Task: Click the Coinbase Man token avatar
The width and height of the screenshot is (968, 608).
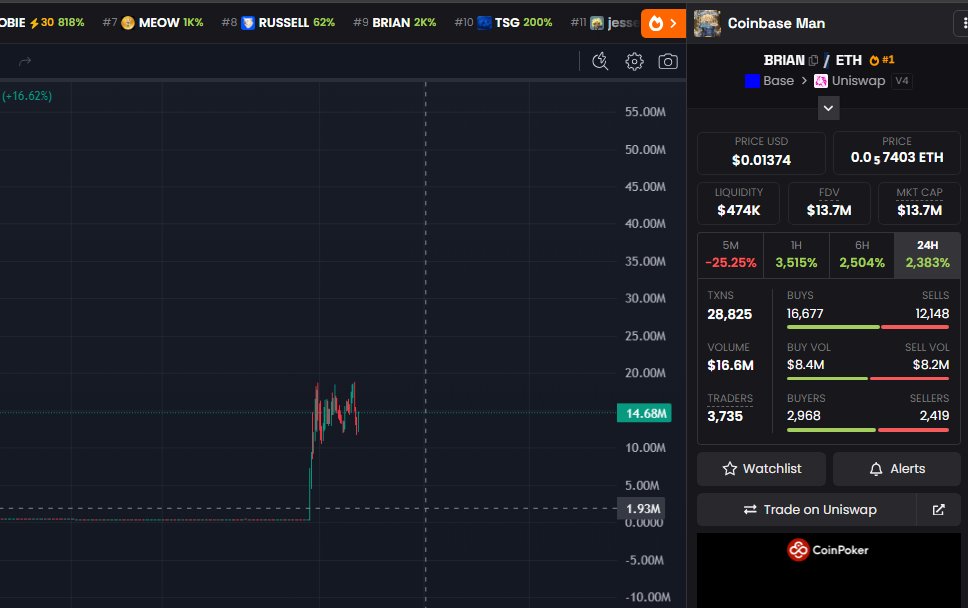Action: [707, 23]
